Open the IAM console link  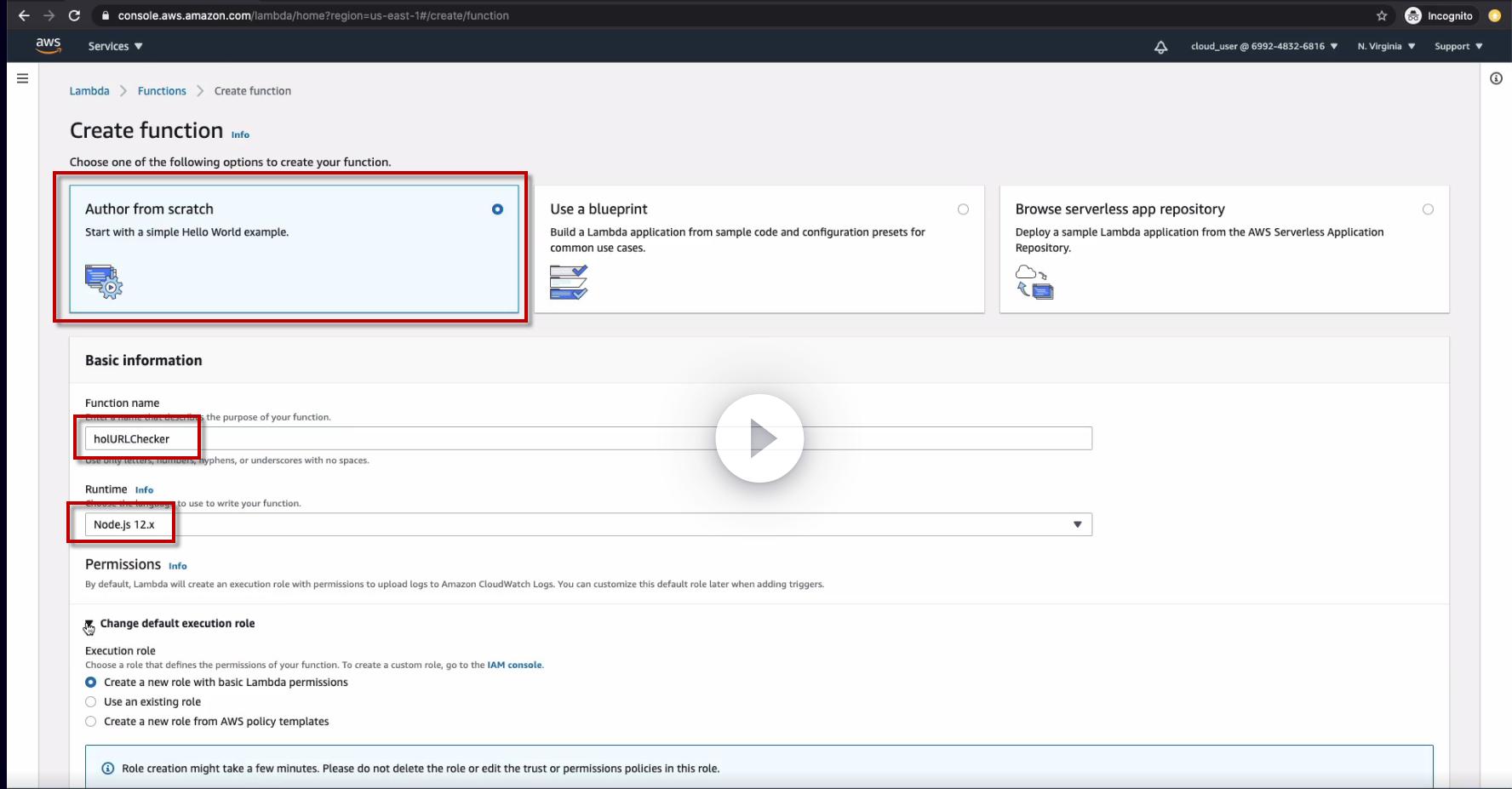coord(514,666)
